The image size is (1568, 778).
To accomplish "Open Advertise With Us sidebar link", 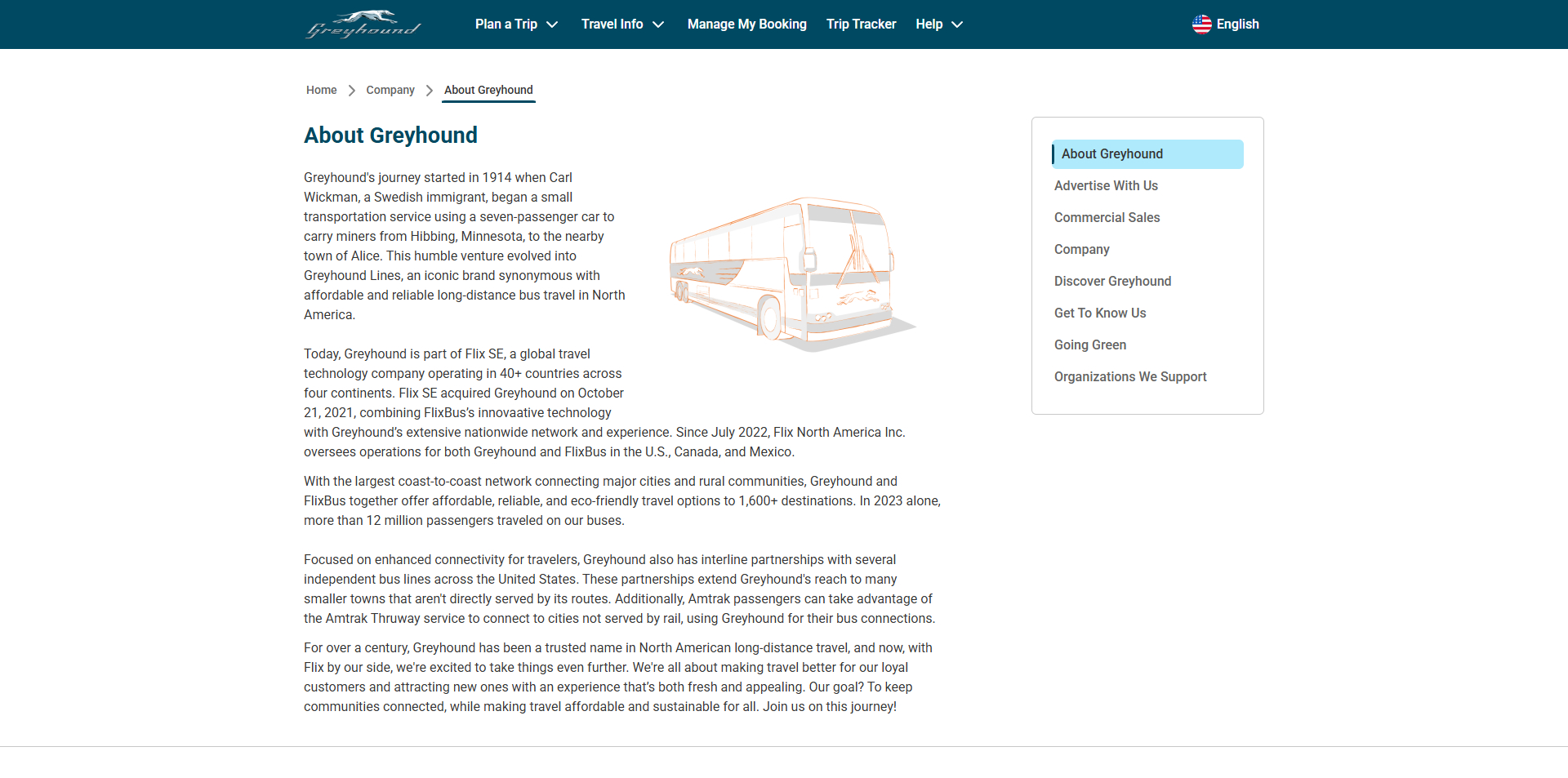I will (1106, 186).
